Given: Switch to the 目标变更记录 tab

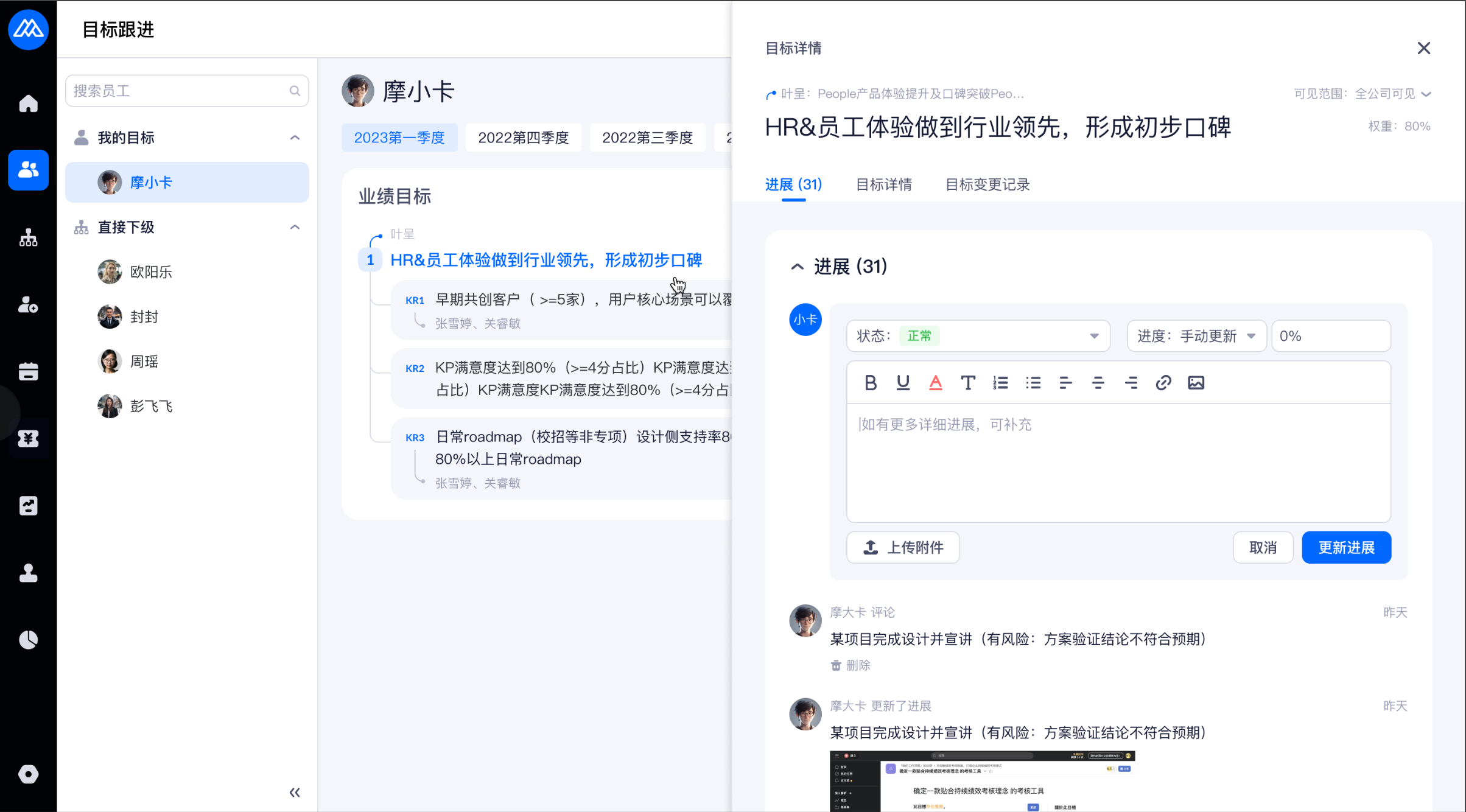Looking at the screenshot, I should pyautogui.click(x=987, y=184).
